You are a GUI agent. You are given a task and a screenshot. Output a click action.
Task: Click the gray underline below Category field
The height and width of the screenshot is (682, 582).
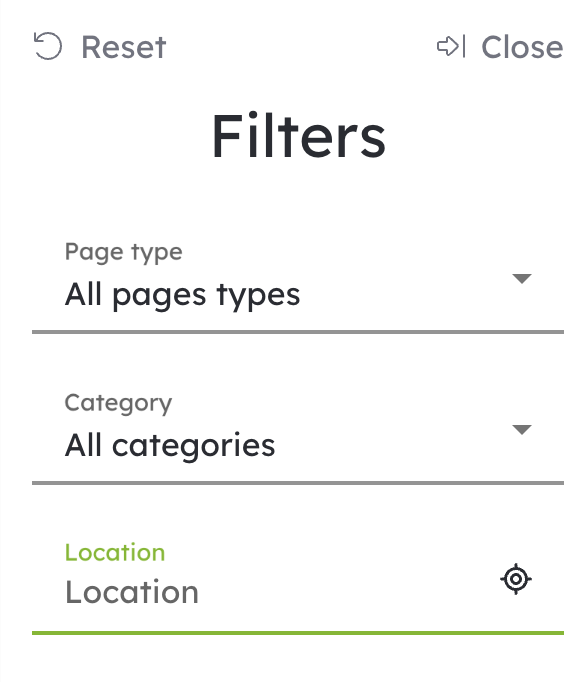point(298,483)
